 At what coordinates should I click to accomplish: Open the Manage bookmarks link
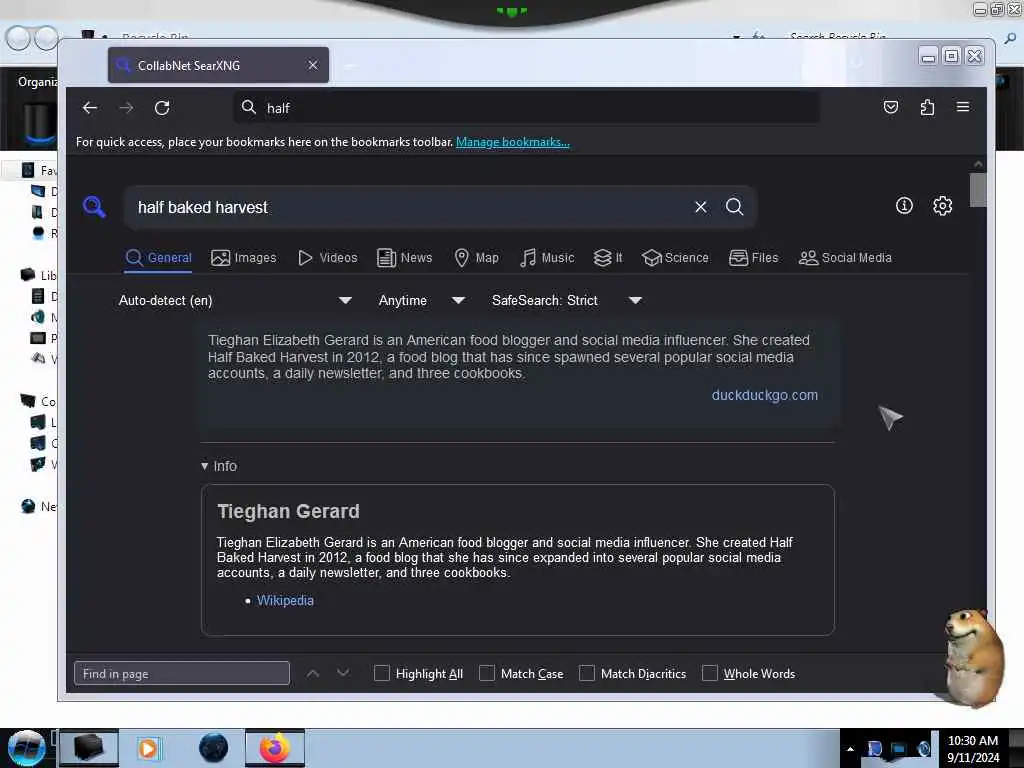(x=513, y=142)
